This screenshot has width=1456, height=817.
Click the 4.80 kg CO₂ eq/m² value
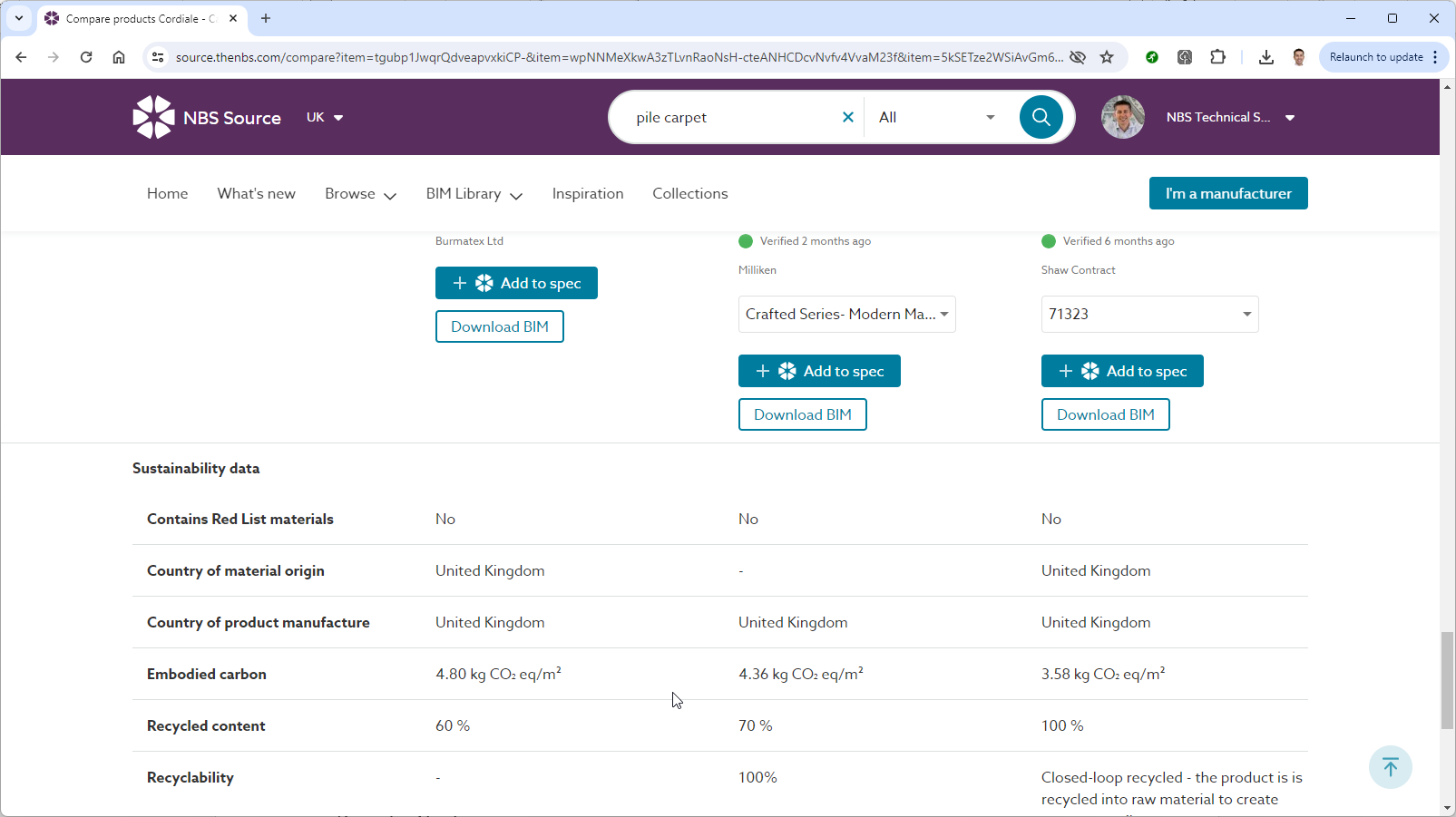(x=498, y=674)
